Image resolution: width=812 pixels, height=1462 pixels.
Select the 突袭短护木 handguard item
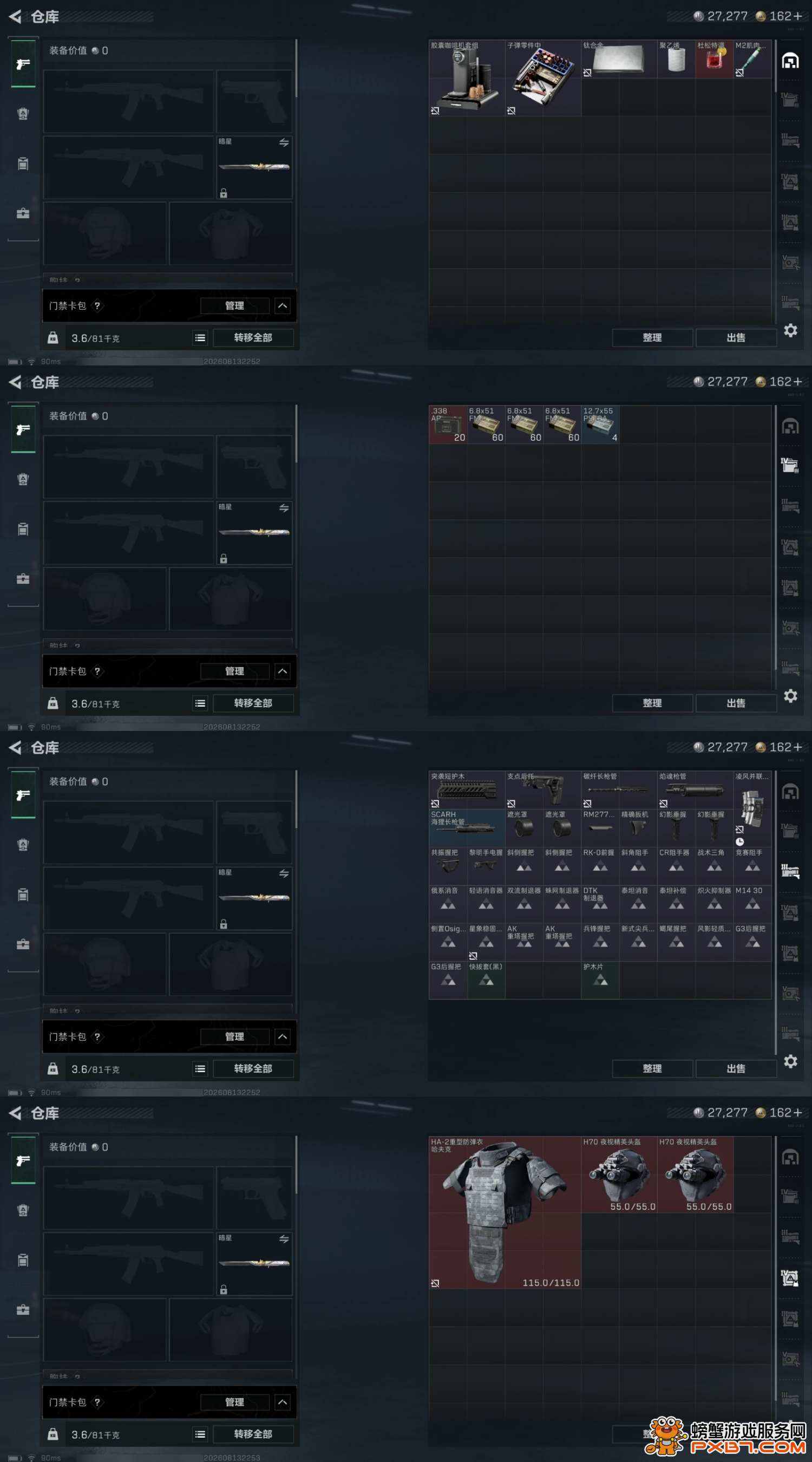(x=467, y=790)
